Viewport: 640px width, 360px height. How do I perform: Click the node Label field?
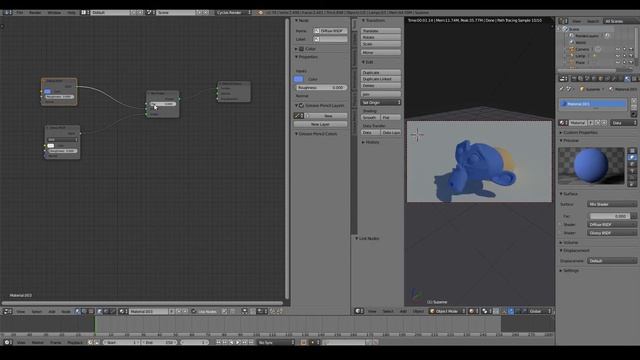click(x=330, y=39)
